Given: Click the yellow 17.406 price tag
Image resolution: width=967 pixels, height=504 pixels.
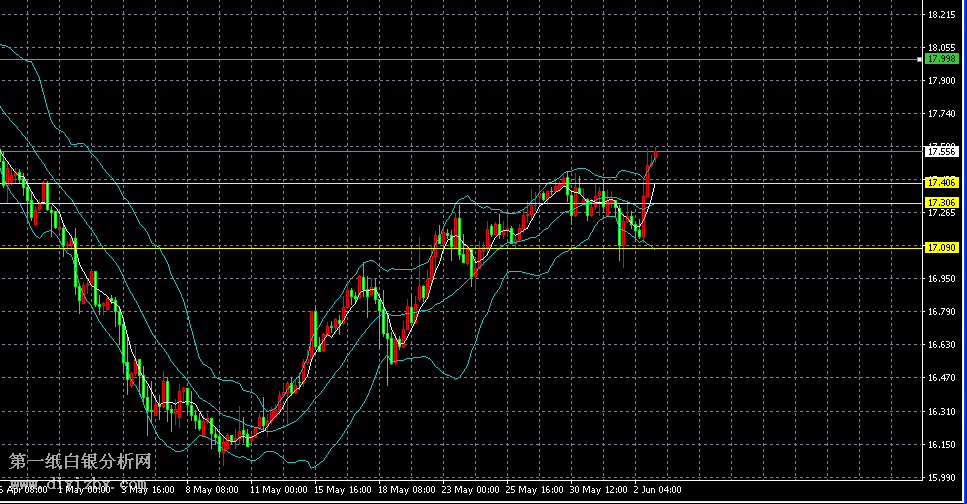Looking at the screenshot, I should click(x=942, y=183).
